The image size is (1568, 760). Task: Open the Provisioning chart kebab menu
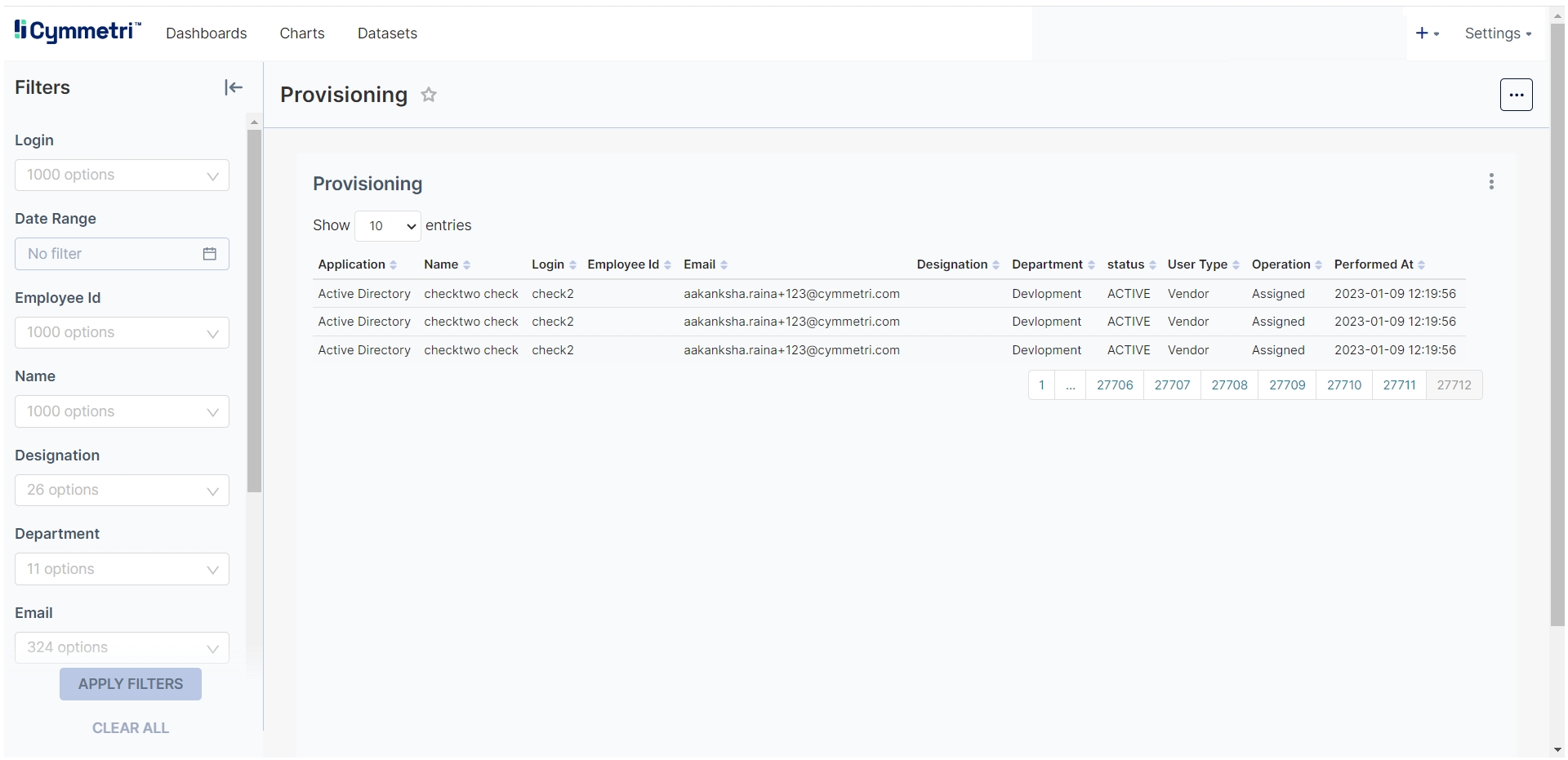(1491, 181)
